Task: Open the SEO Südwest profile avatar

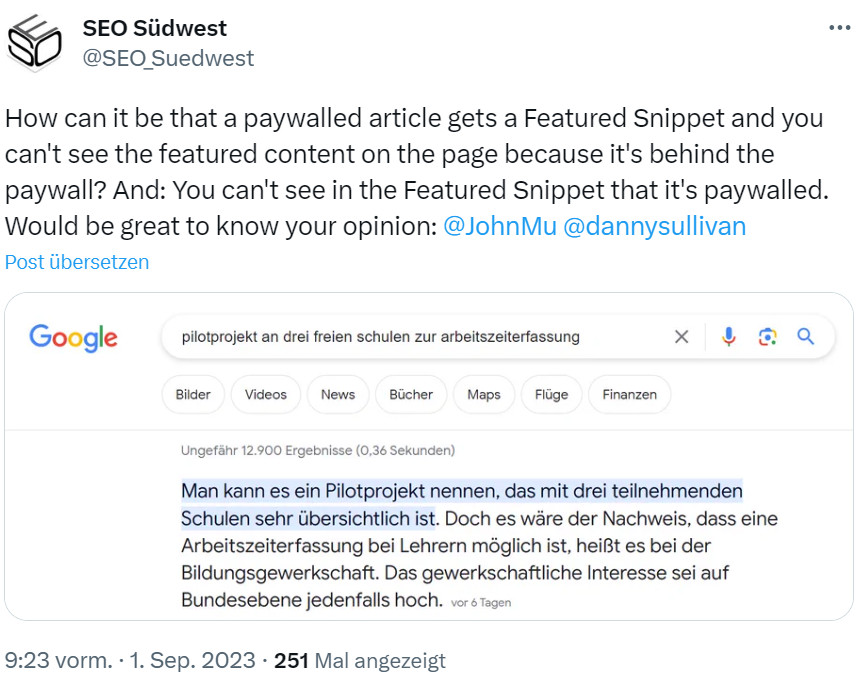Action: click(35, 42)
